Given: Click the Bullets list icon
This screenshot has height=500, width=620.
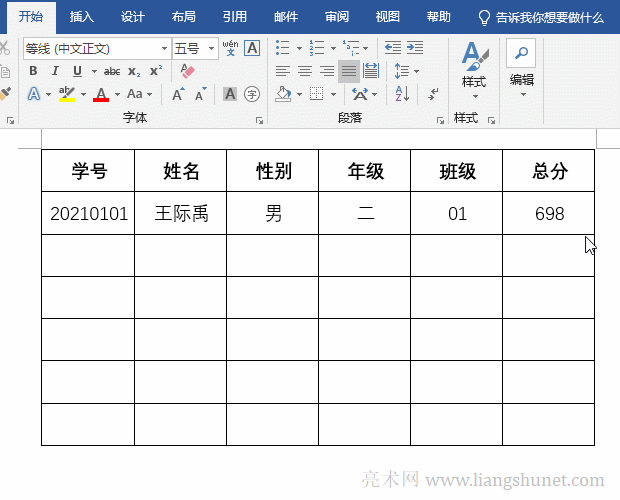Looking at the screenshot, I should pos(283,48).
